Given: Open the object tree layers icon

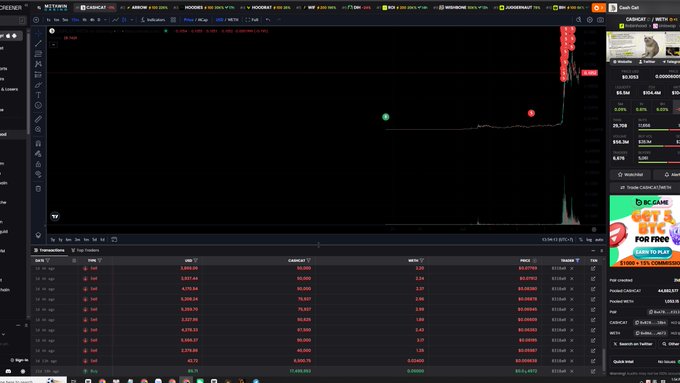Looking at the screenshot, I should pos(38,235).
